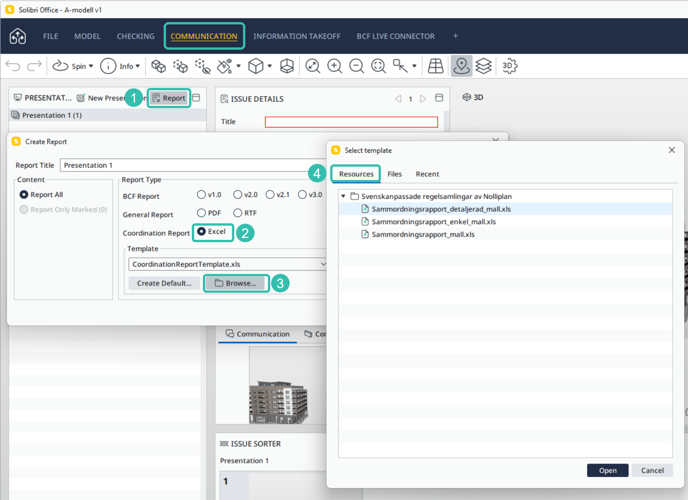Screen dimensions: 688x500
Task: Select General Report PDF option
Action: [x=201, y=213]
